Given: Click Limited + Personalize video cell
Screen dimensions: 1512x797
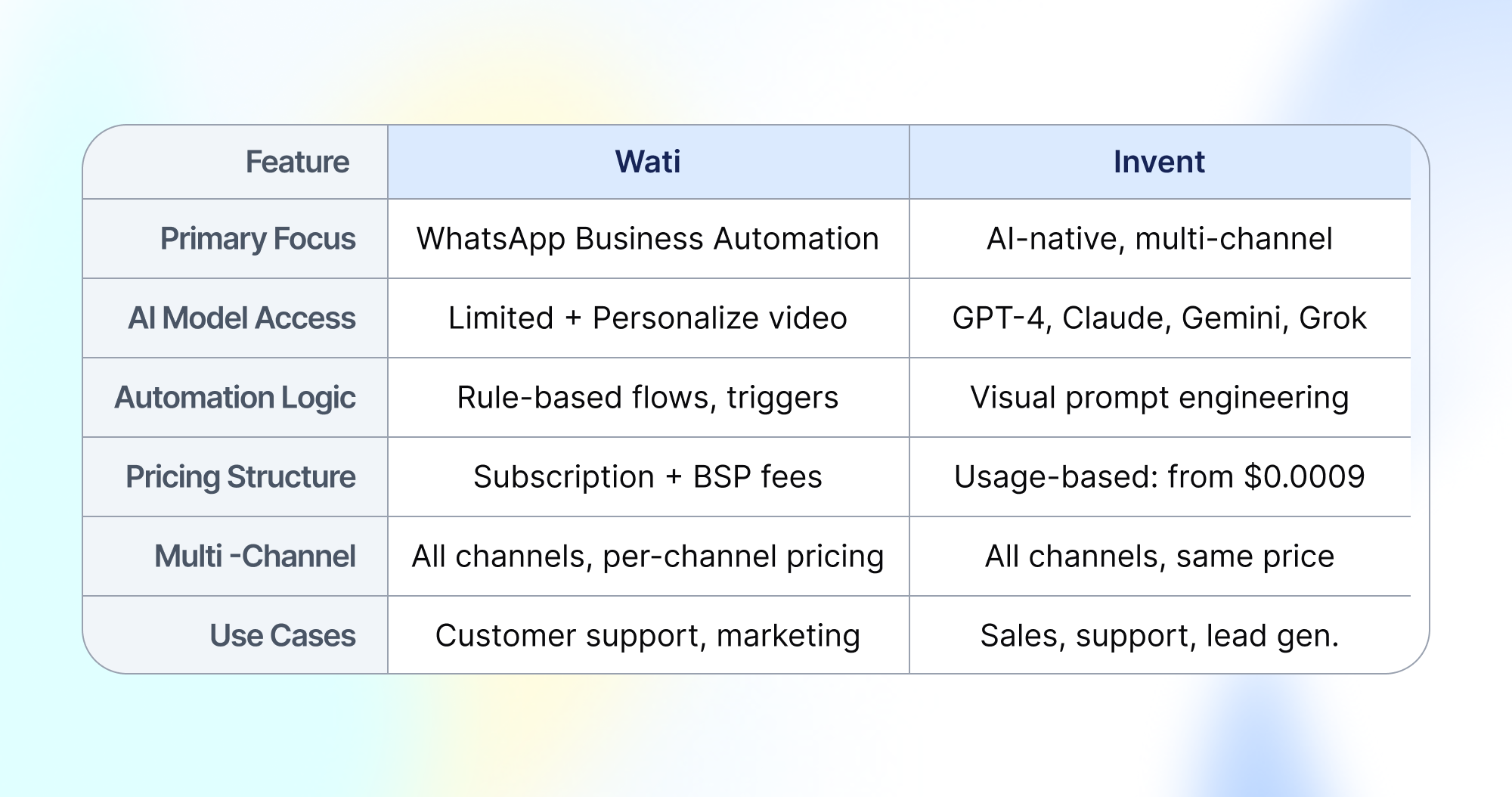Looking at the screenshot, I should click(648, 318).
